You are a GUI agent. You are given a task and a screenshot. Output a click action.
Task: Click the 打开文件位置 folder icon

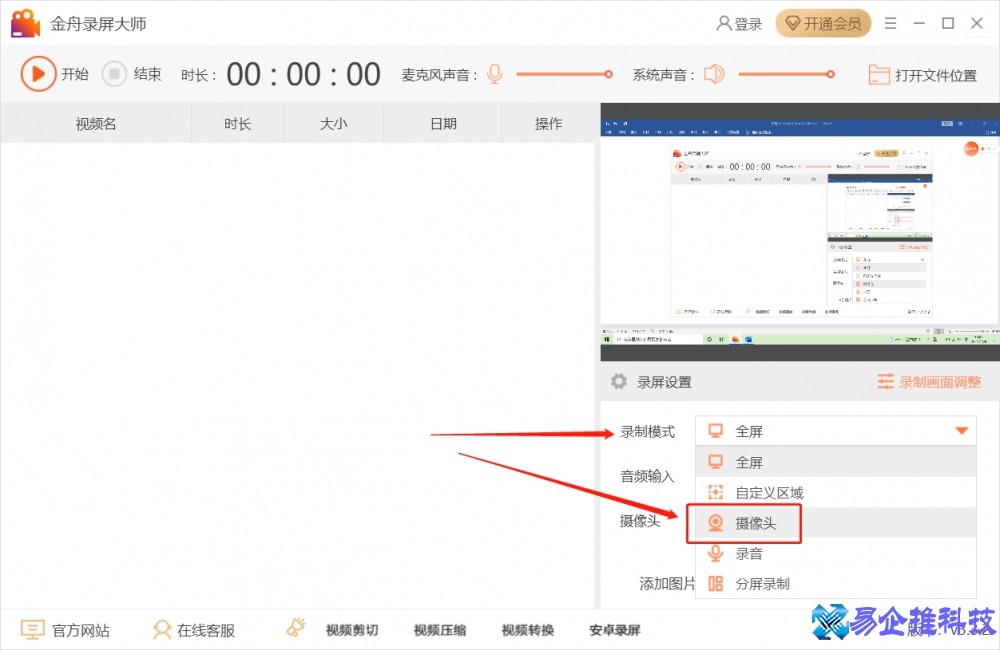click(x=879, y=73)
